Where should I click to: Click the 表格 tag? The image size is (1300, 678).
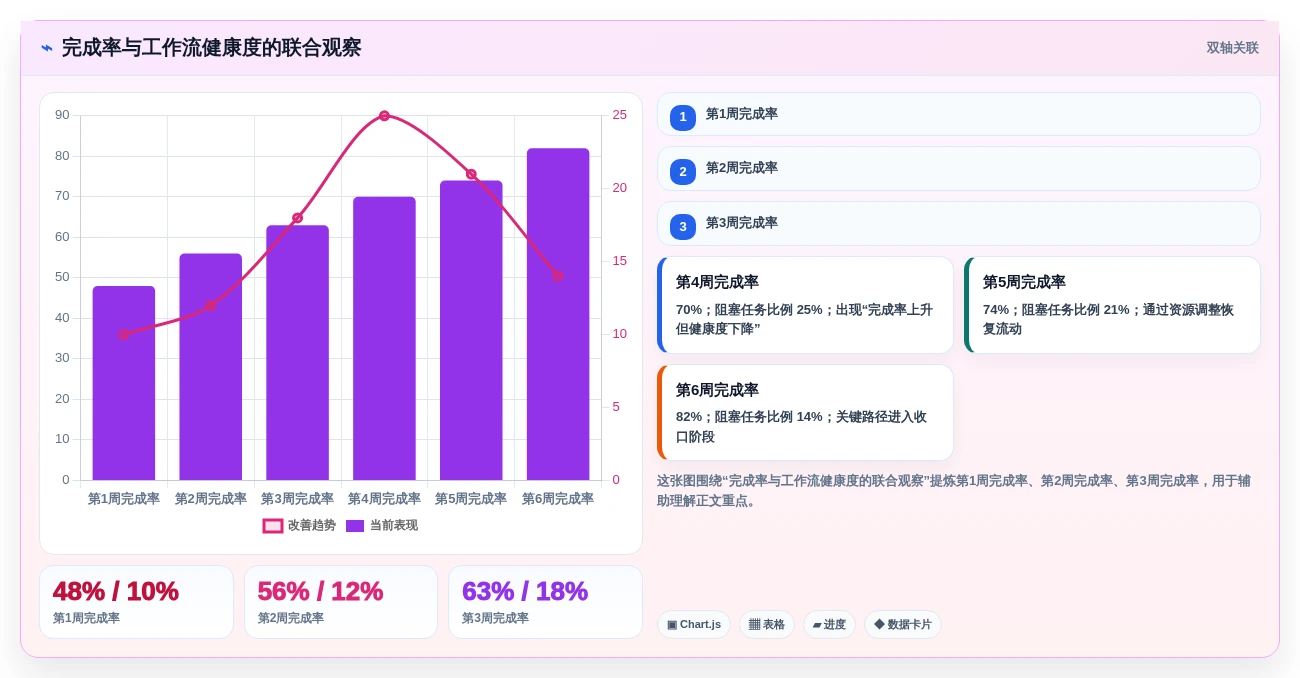[767, 625]
